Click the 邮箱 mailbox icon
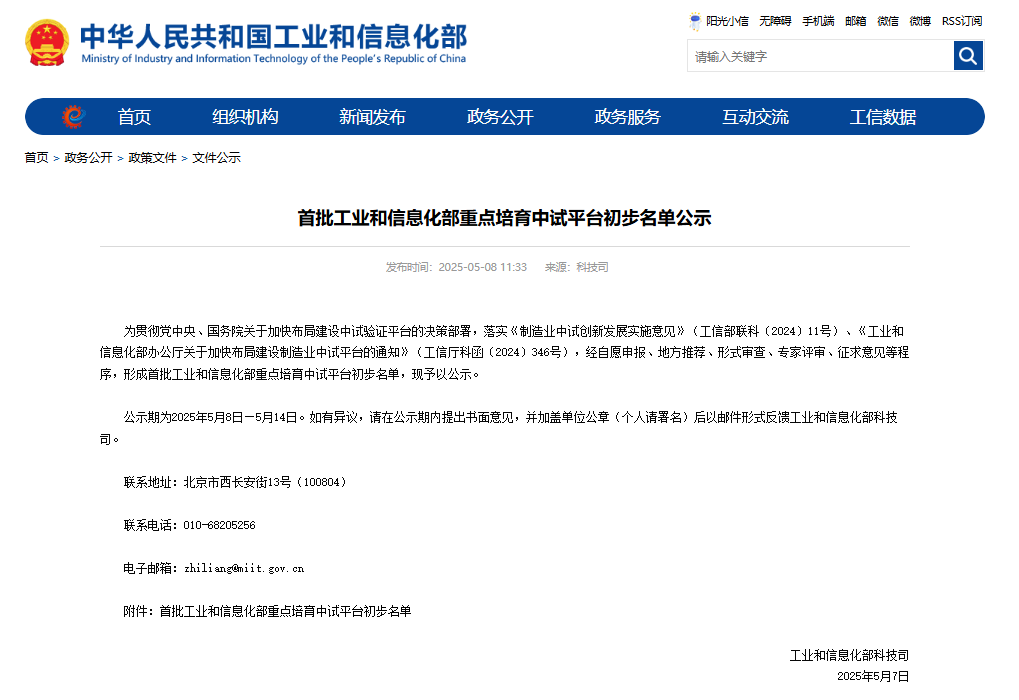The image size is (1019, 700). [854, 21]
